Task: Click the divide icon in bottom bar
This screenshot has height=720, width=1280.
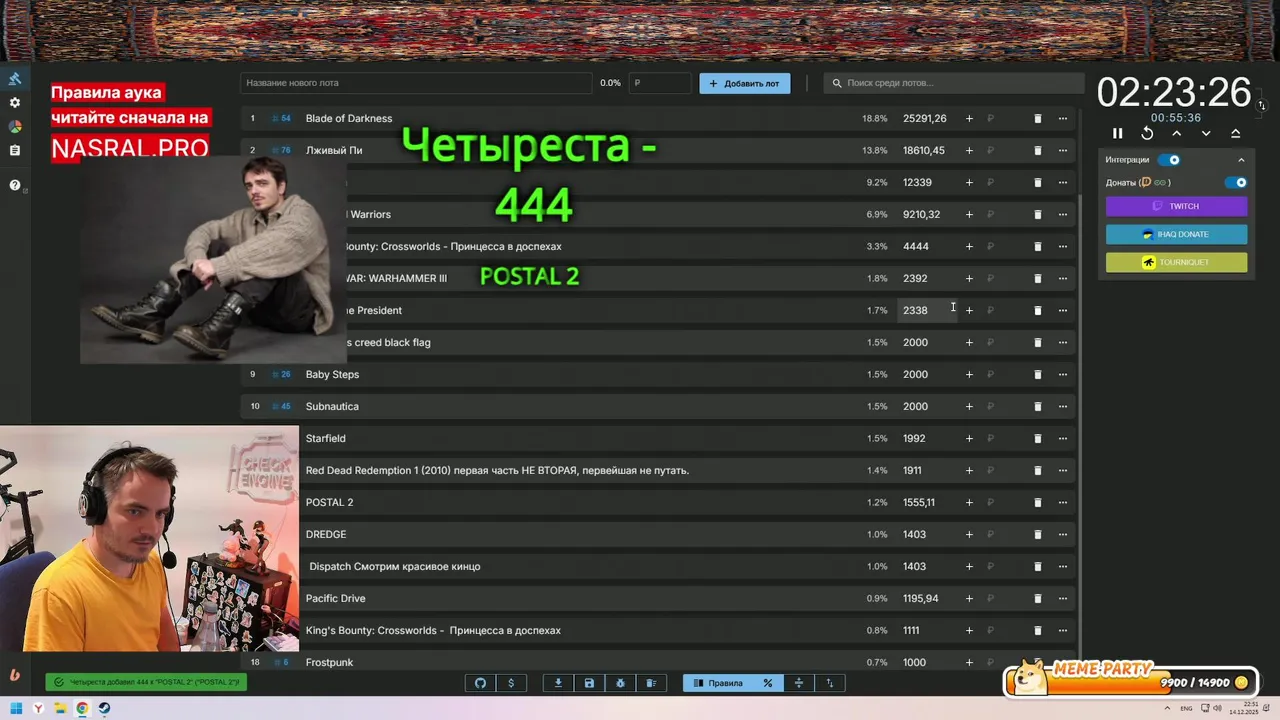Action: coord(799,683)
